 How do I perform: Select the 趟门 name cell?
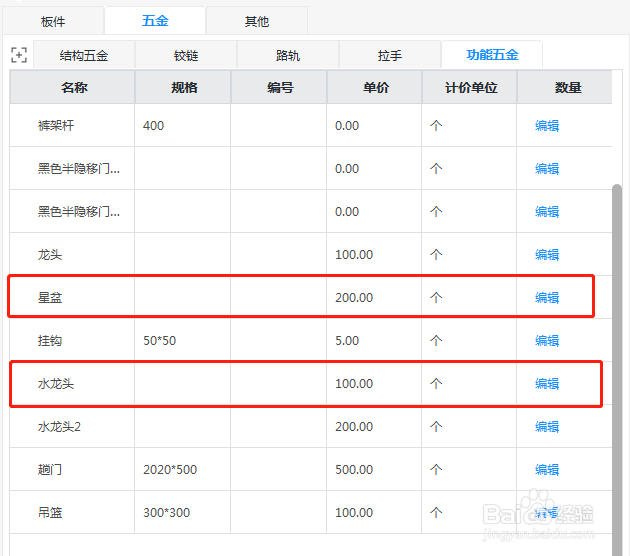[72, 469]
